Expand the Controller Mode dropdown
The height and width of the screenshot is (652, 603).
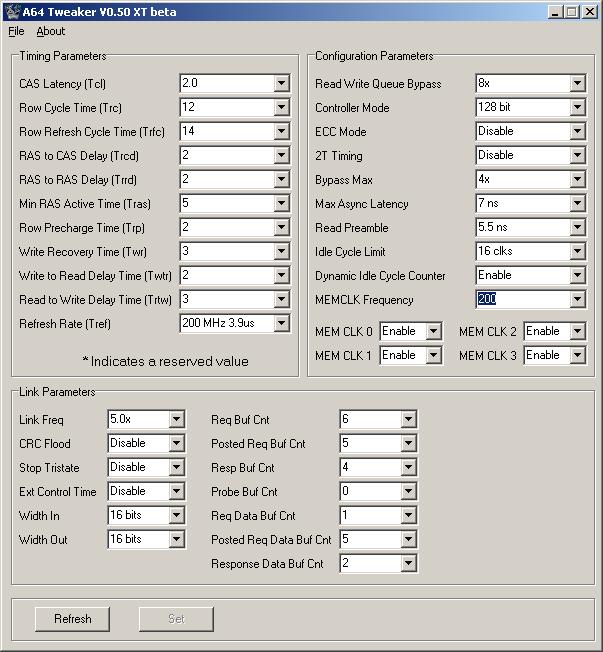point(577,108)
